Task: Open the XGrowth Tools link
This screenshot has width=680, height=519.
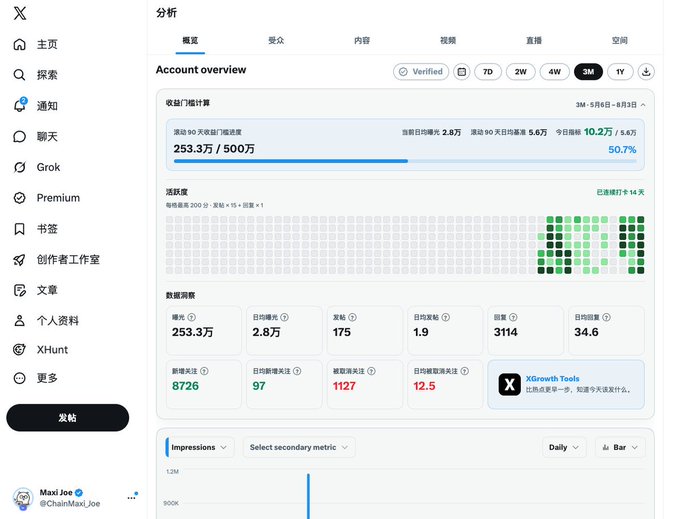Action: pos(552,379)
